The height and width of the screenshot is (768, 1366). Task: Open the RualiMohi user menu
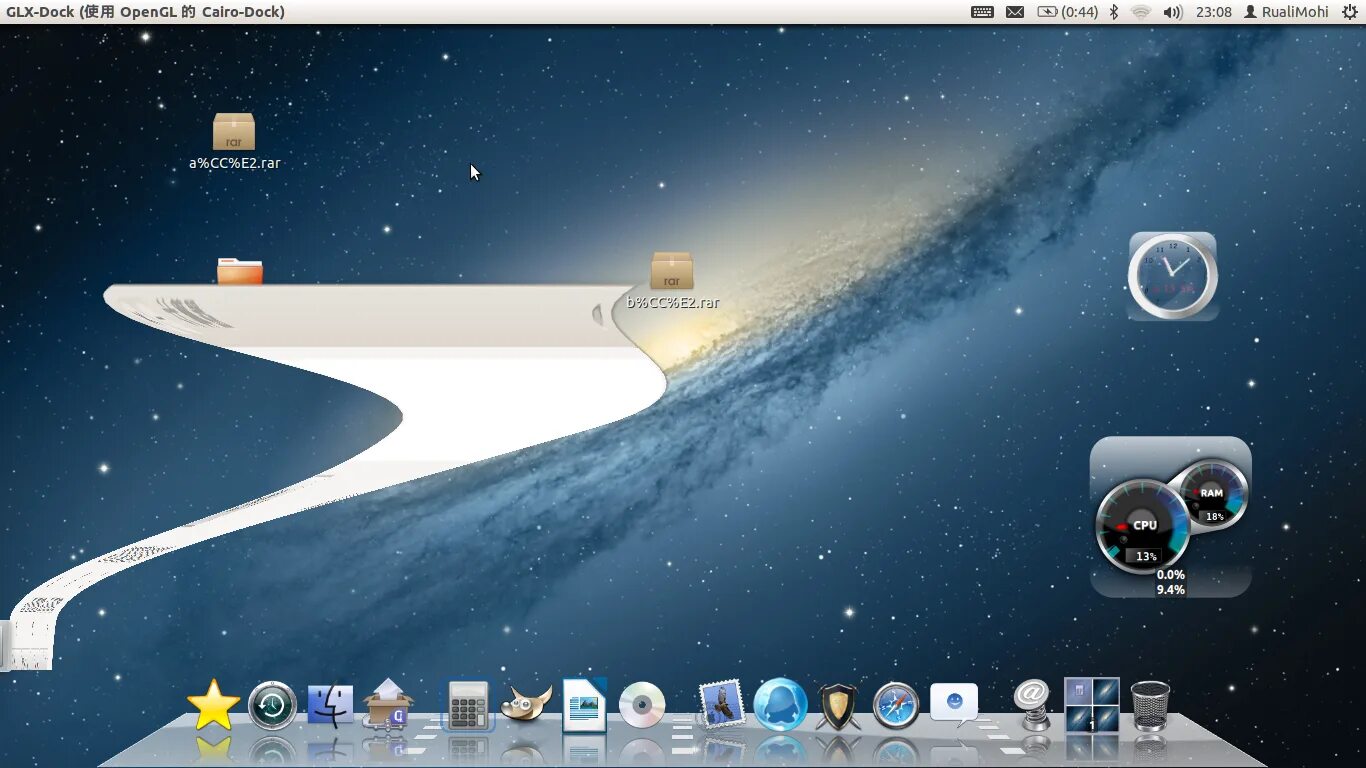coord(1286,12)
